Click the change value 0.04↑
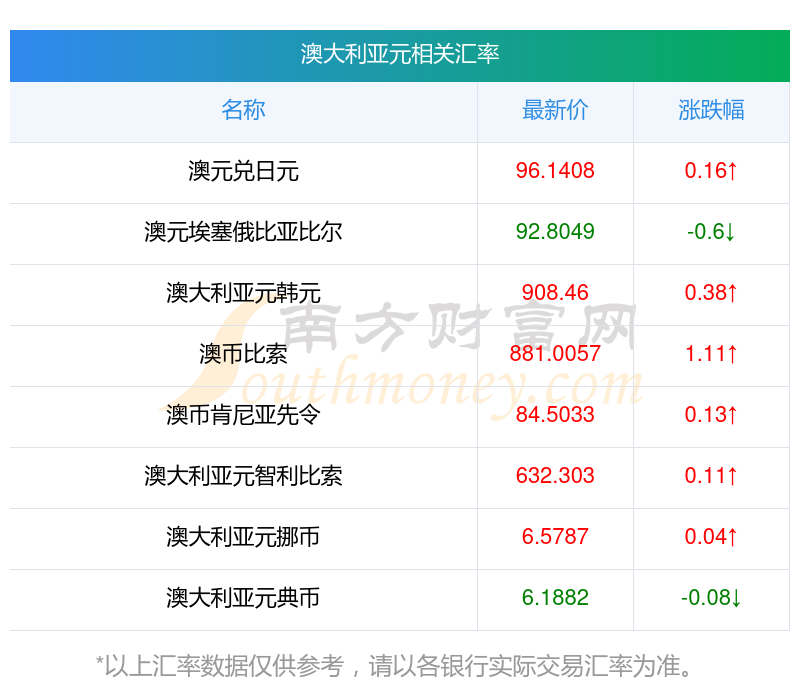Image resolution: width=800 pixels, height=698 pixels. (711, 536)
